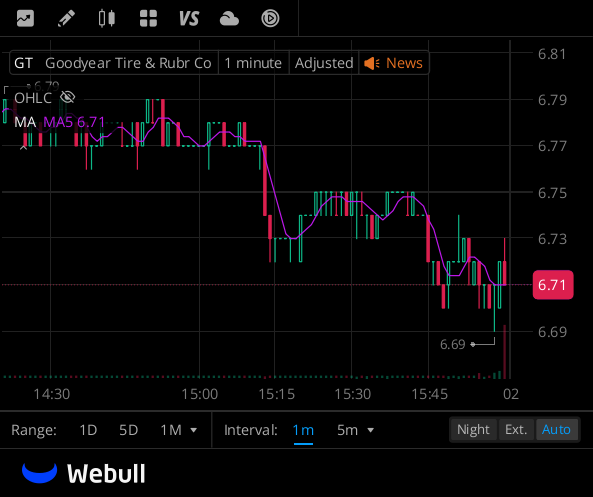The width and height of the screenshot is (593, 497).
Task: Open the 1 minute interval label
Action: point(253,63)
